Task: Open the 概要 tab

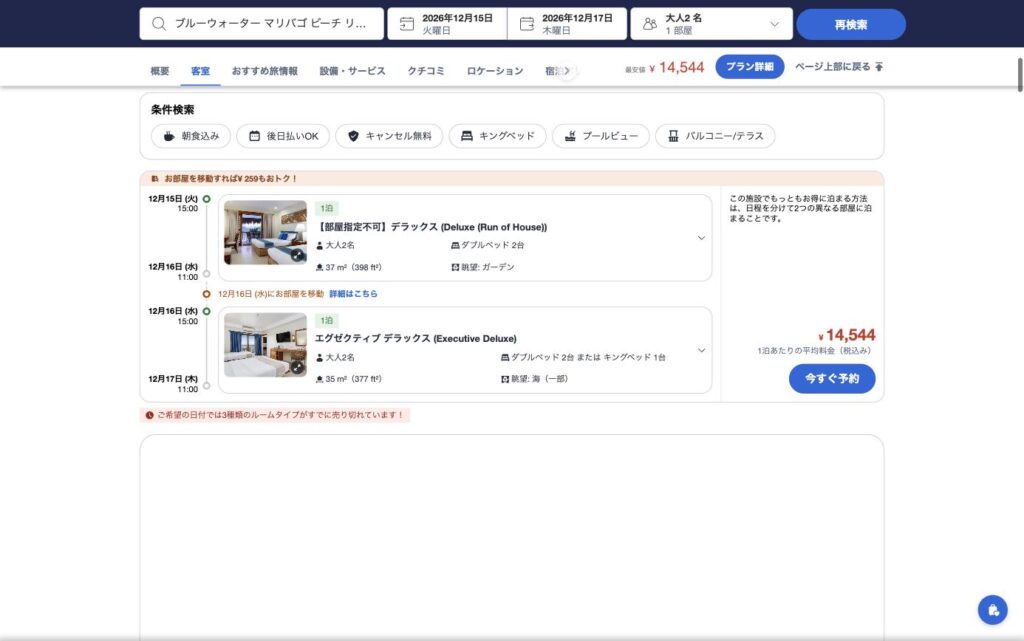Action: click(x=160, y=70)
